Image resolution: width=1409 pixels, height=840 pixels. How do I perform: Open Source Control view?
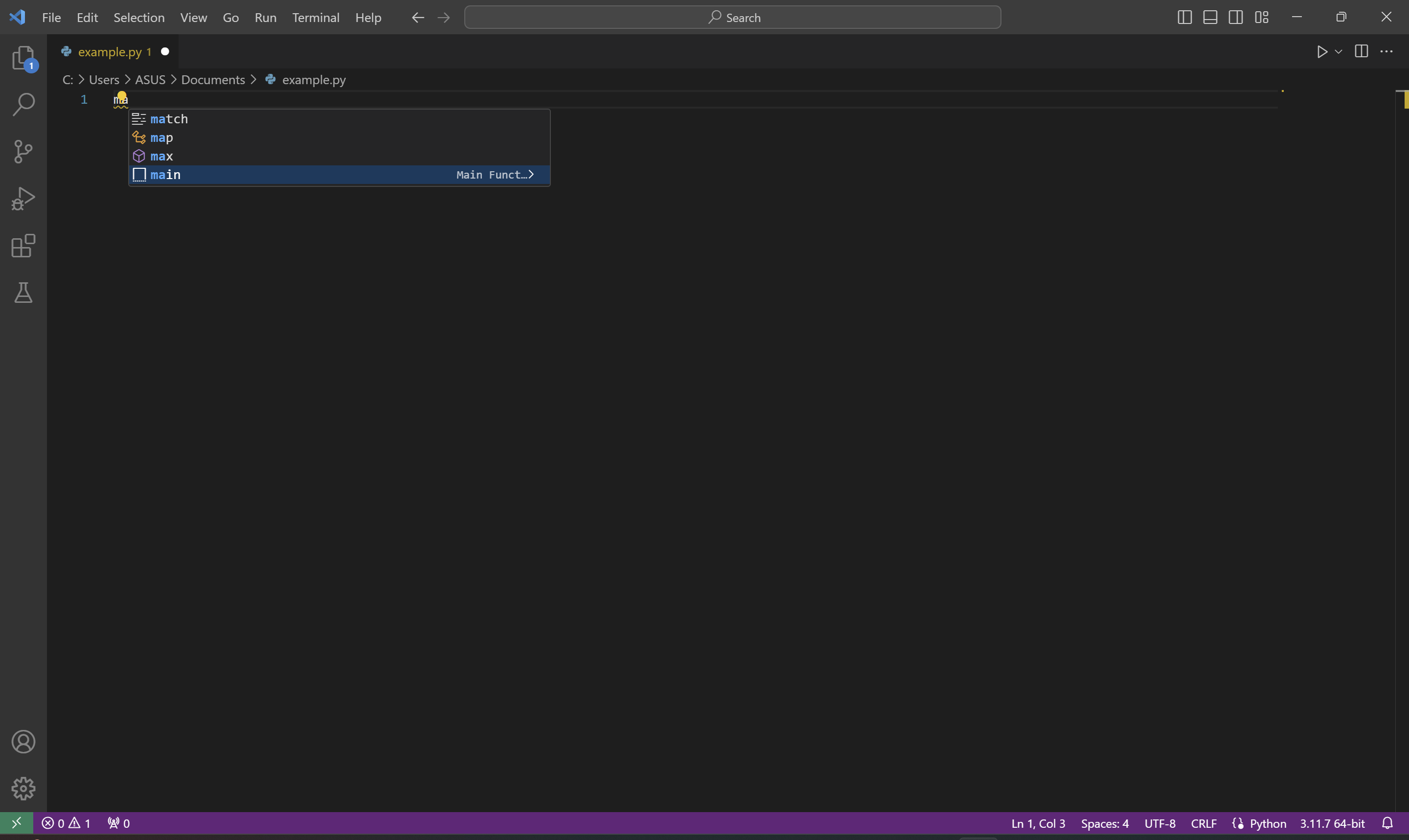(23, 152)
